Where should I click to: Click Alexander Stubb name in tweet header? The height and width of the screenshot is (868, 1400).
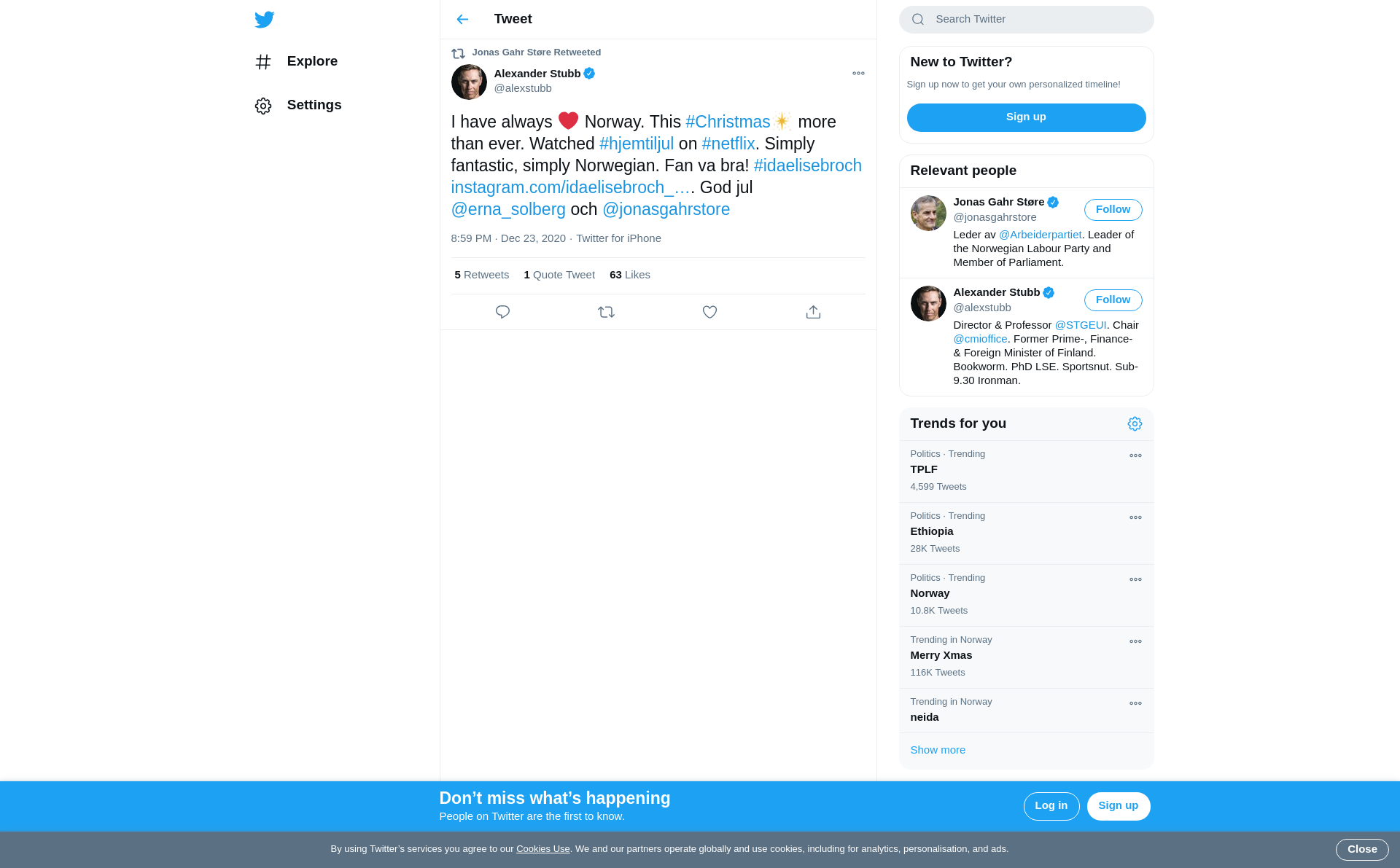coord(537,74)
